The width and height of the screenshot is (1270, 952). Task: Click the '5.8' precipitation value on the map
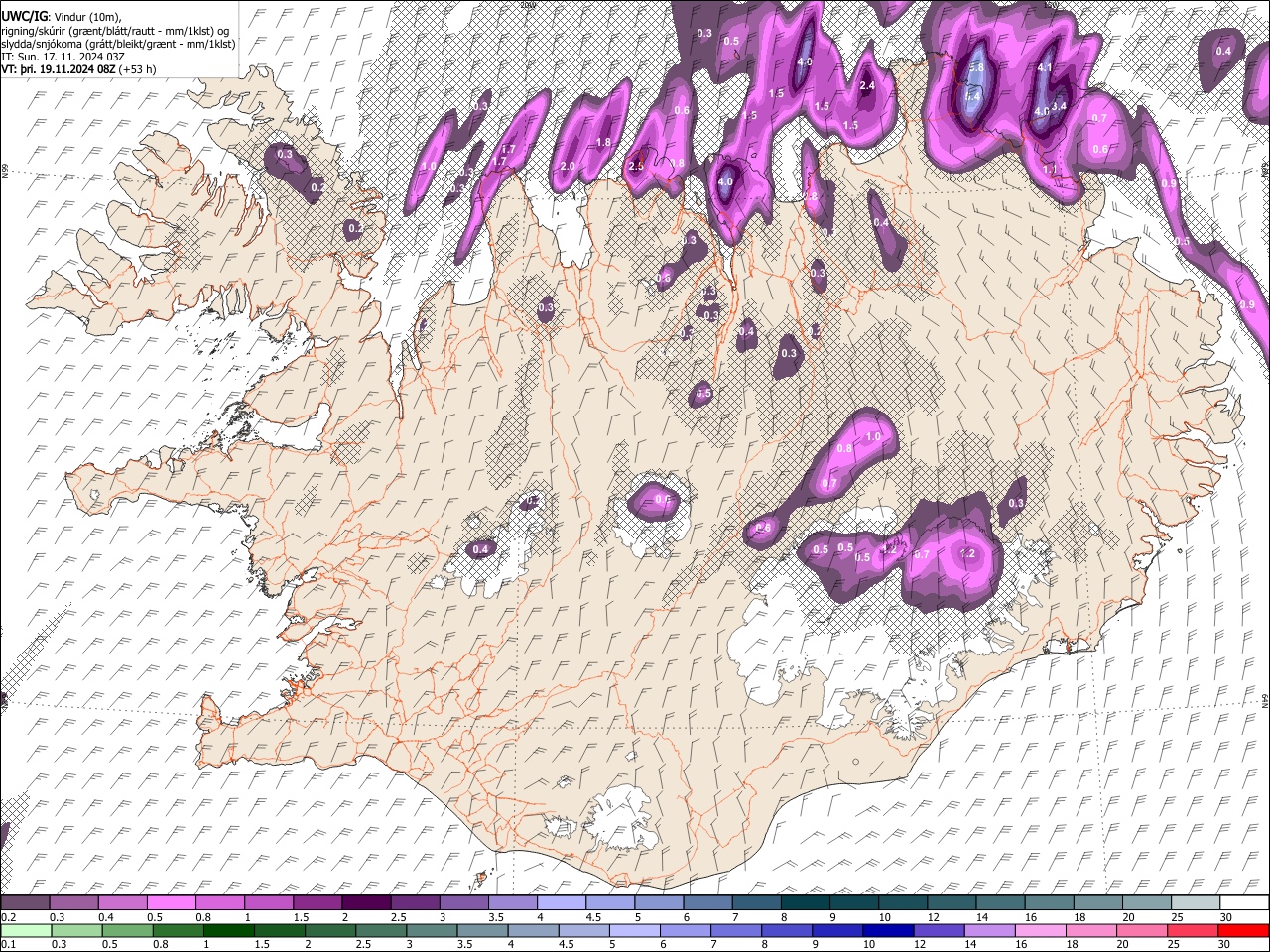[x=976, y=67]
